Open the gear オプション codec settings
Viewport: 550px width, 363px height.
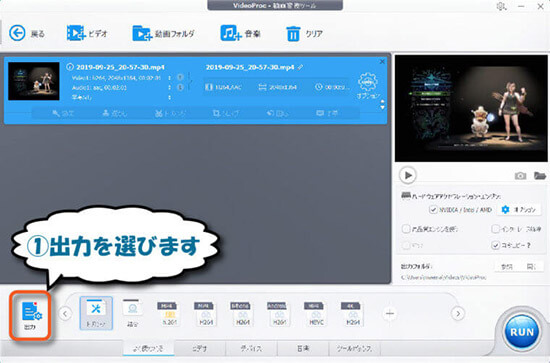coord(368,86)
